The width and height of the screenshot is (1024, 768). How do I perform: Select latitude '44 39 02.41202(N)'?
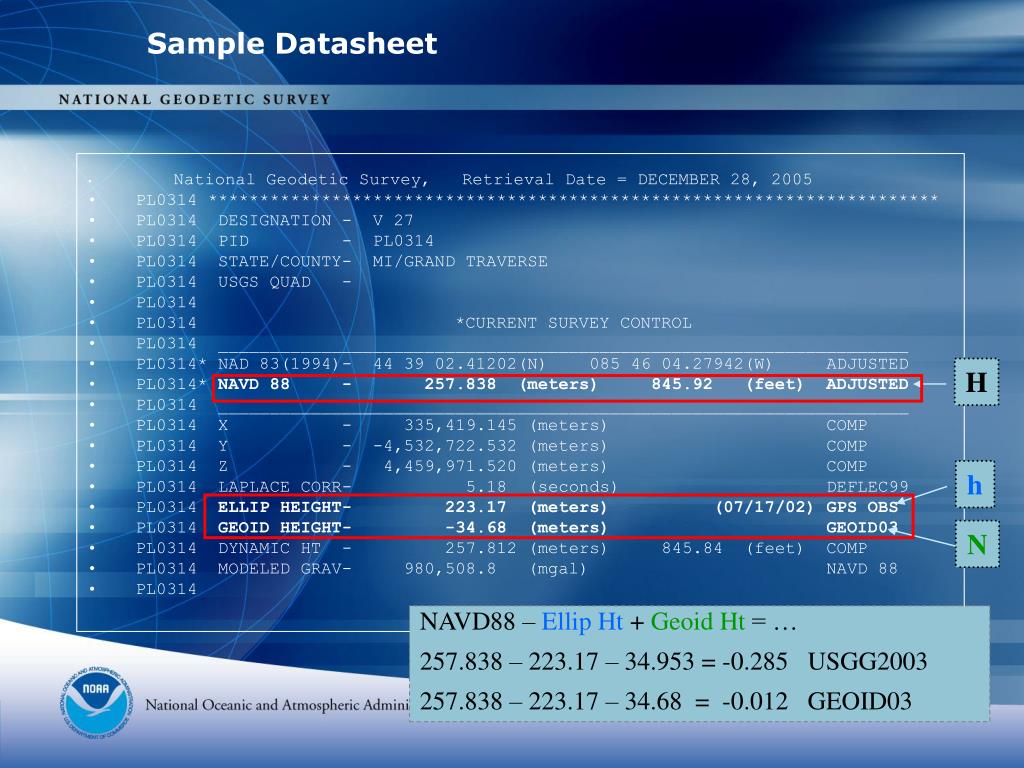click(x=459, y=364)
